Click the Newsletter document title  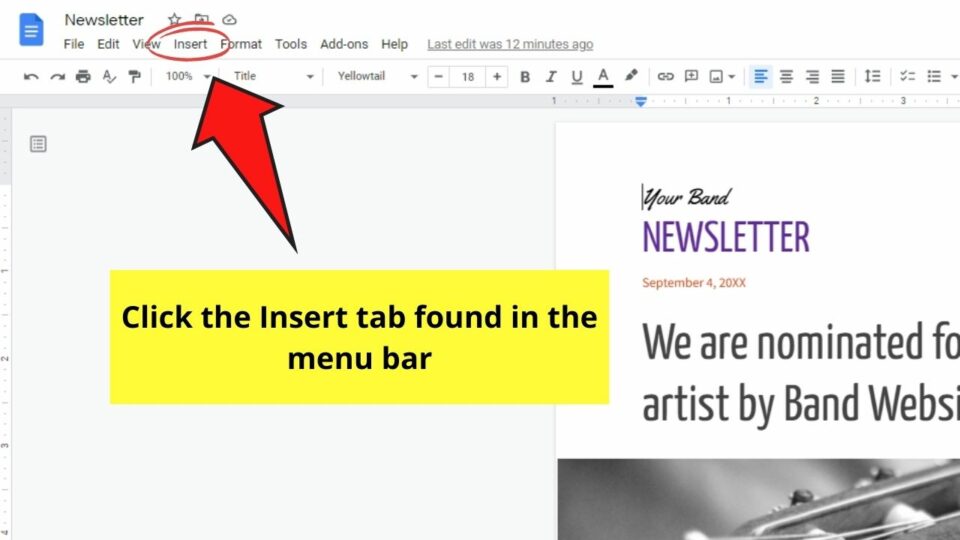tap(104, 20)
